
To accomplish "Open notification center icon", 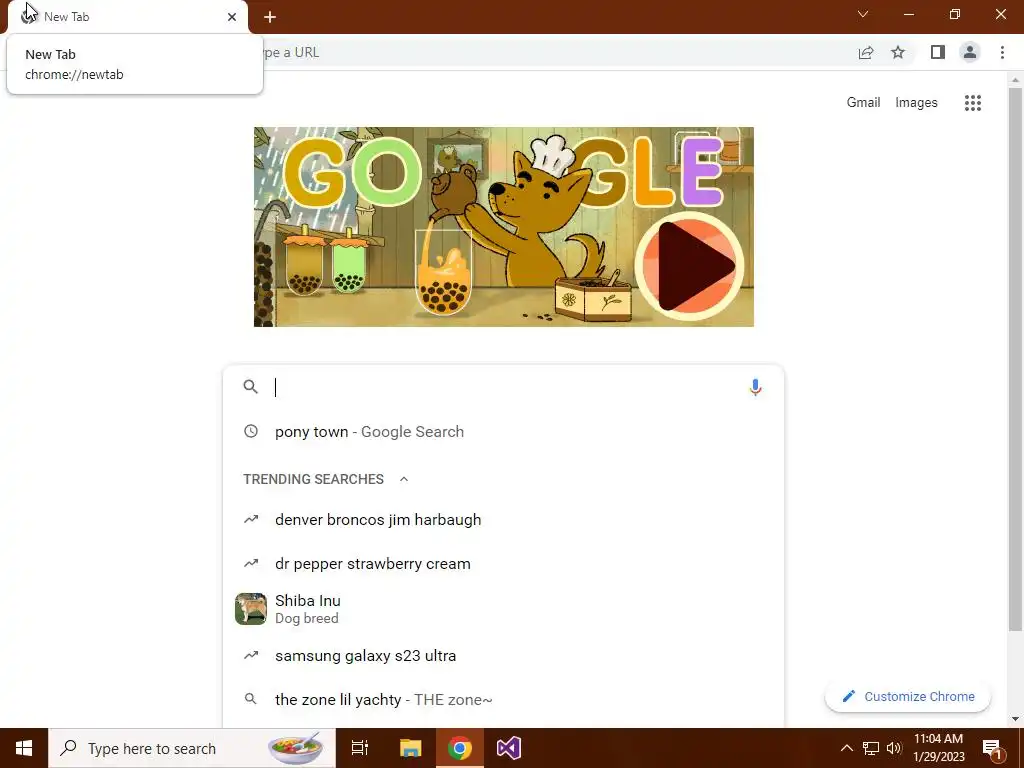I will pos(992,749).
